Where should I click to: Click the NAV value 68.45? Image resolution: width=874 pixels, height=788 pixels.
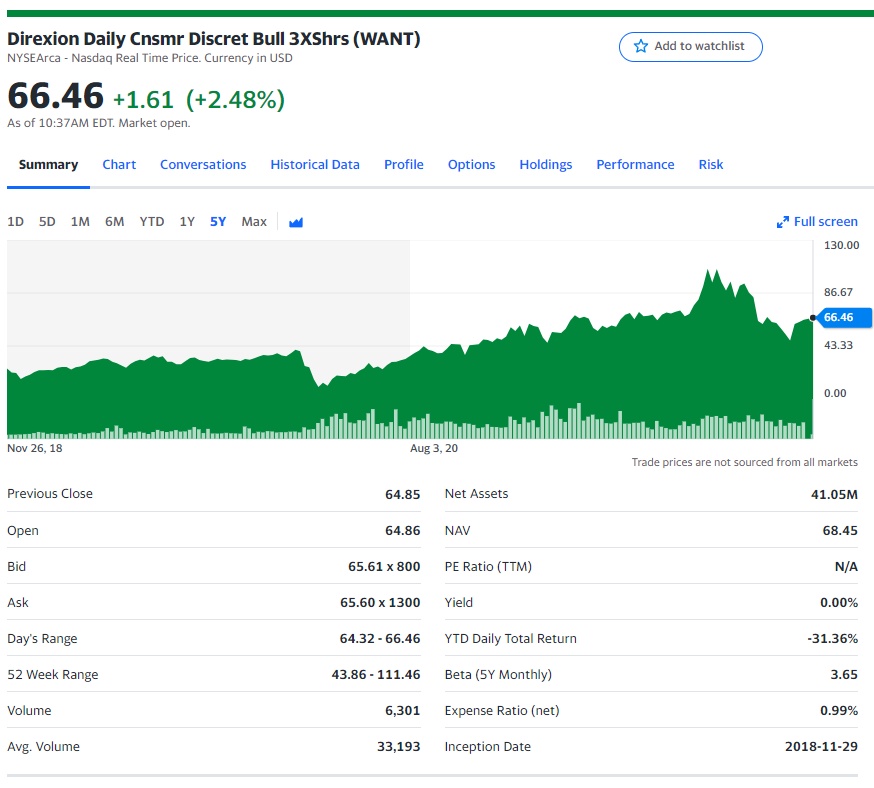(840, 531)
